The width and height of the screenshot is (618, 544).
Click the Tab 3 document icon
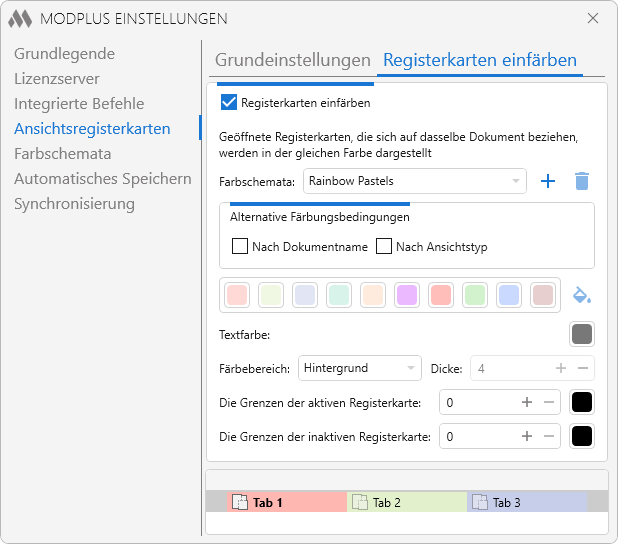[480, 502]
